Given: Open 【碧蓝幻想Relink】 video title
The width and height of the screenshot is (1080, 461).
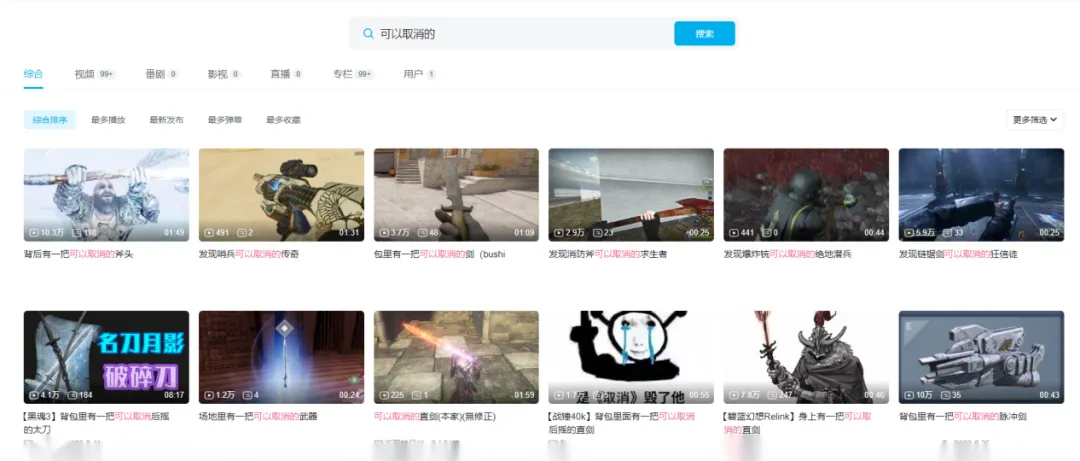Looking at the screenshot, I should 797,422.
